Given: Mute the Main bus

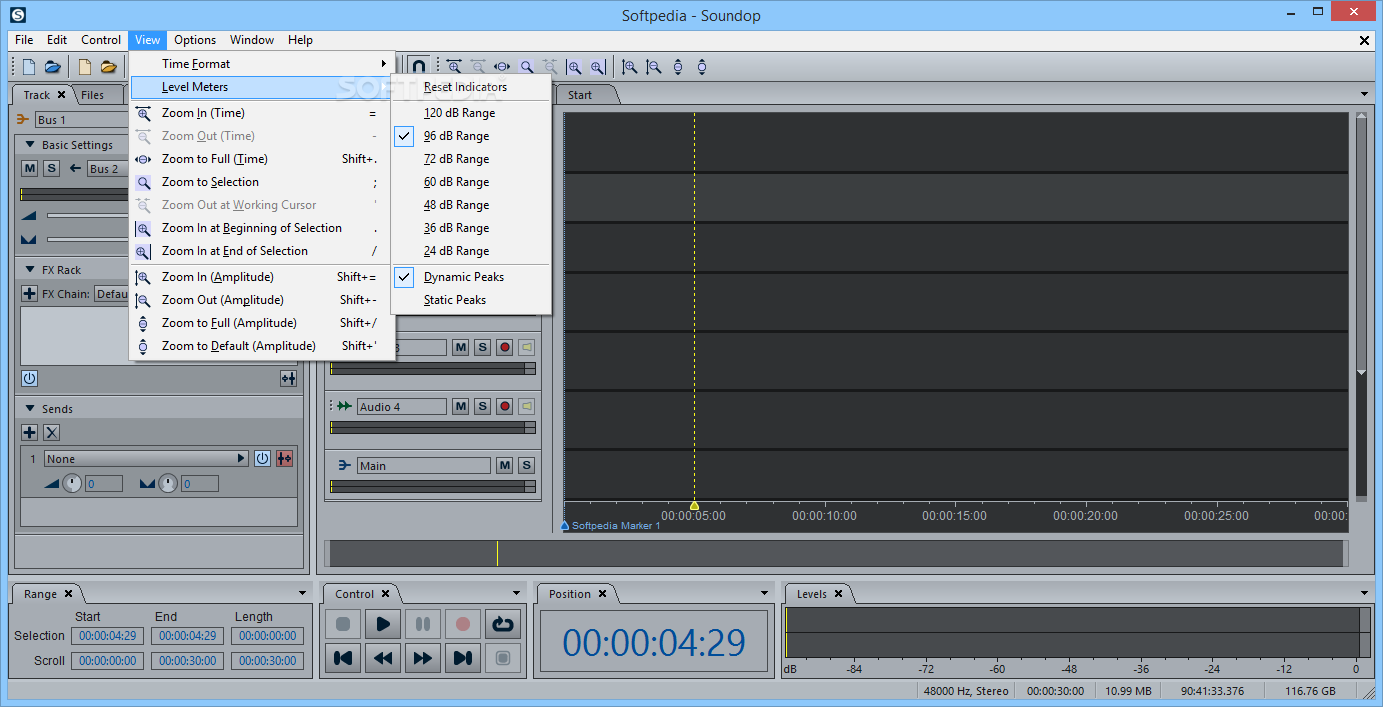Looking at the screenshot, I should [504, 465].
